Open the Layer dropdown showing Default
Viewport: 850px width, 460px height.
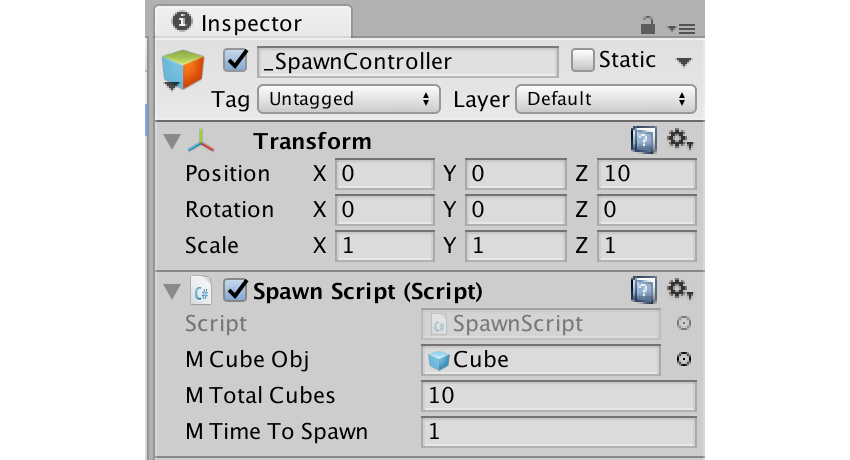(x=606, y=99)
